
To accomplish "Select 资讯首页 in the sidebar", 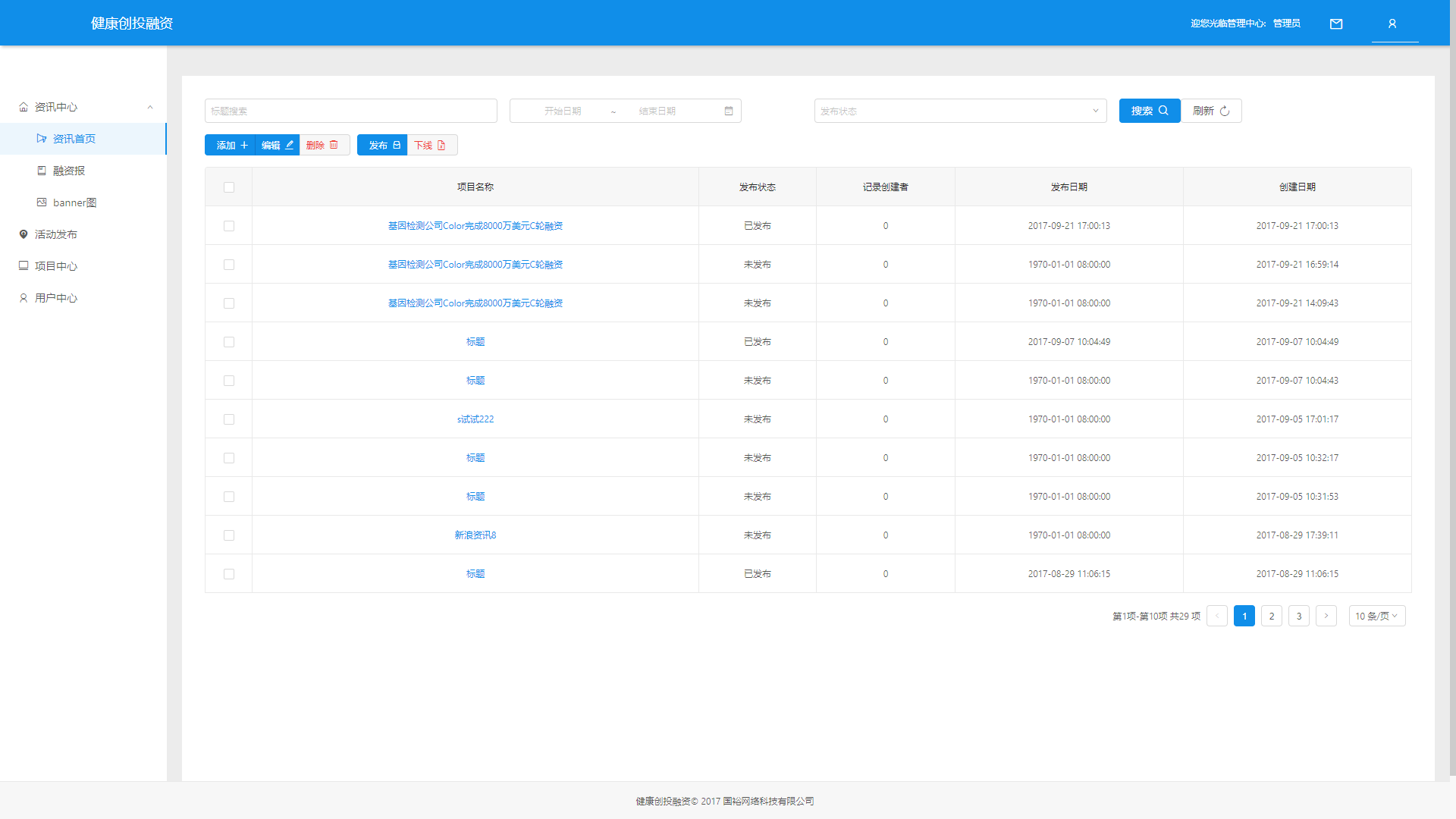I will 83,139.
